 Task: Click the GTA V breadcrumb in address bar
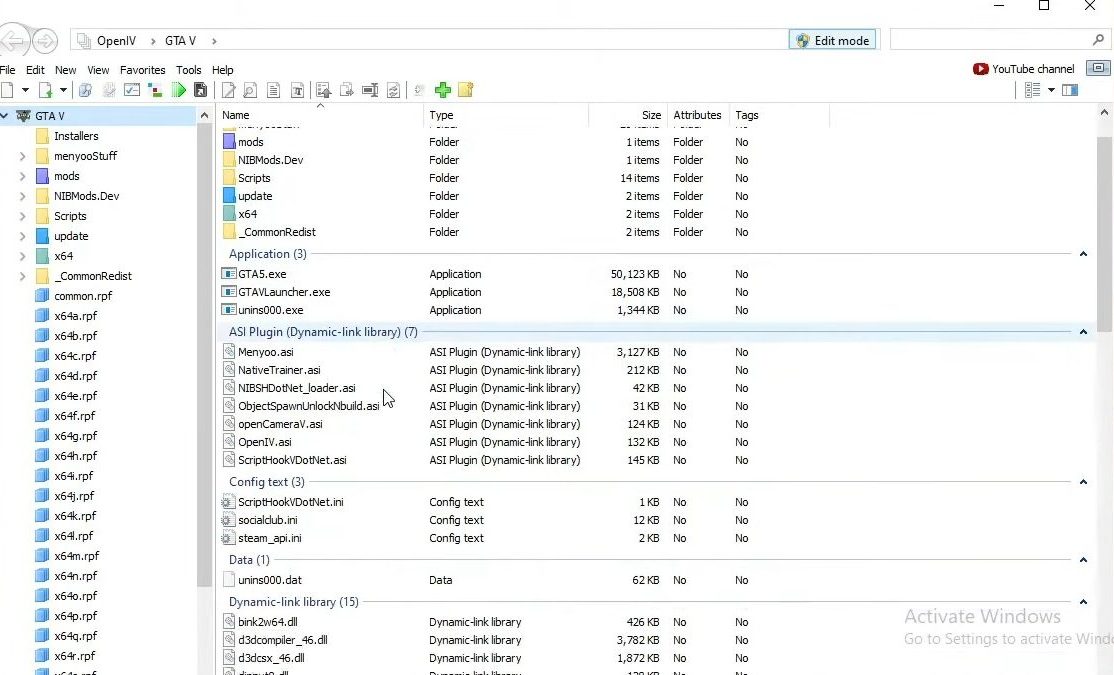pos(180,40)
